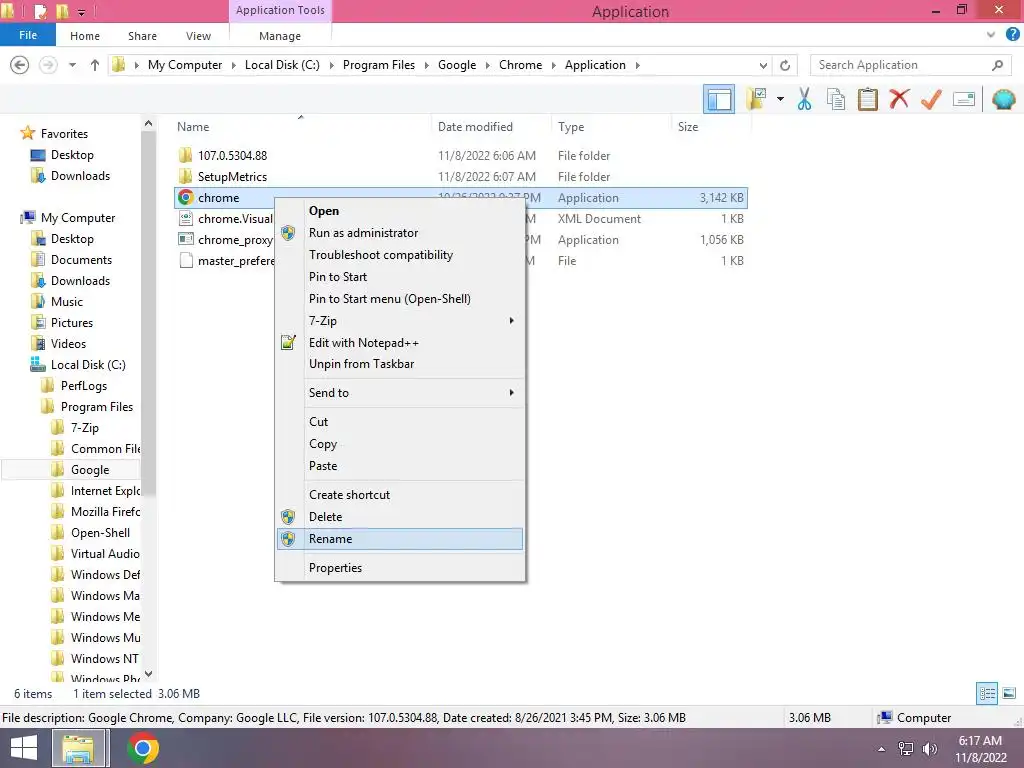1024x768 pixels.
Task: Open the recent locations dropdown arrow
Action: coord(72,65)
